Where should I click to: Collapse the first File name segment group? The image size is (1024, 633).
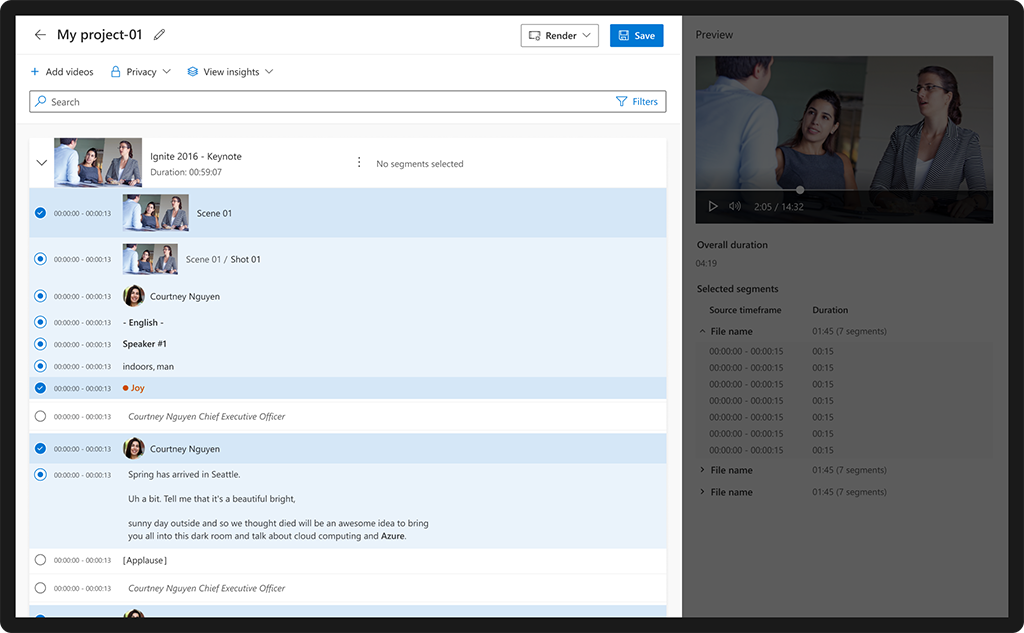pyautogui.click(x=701, y=330)
